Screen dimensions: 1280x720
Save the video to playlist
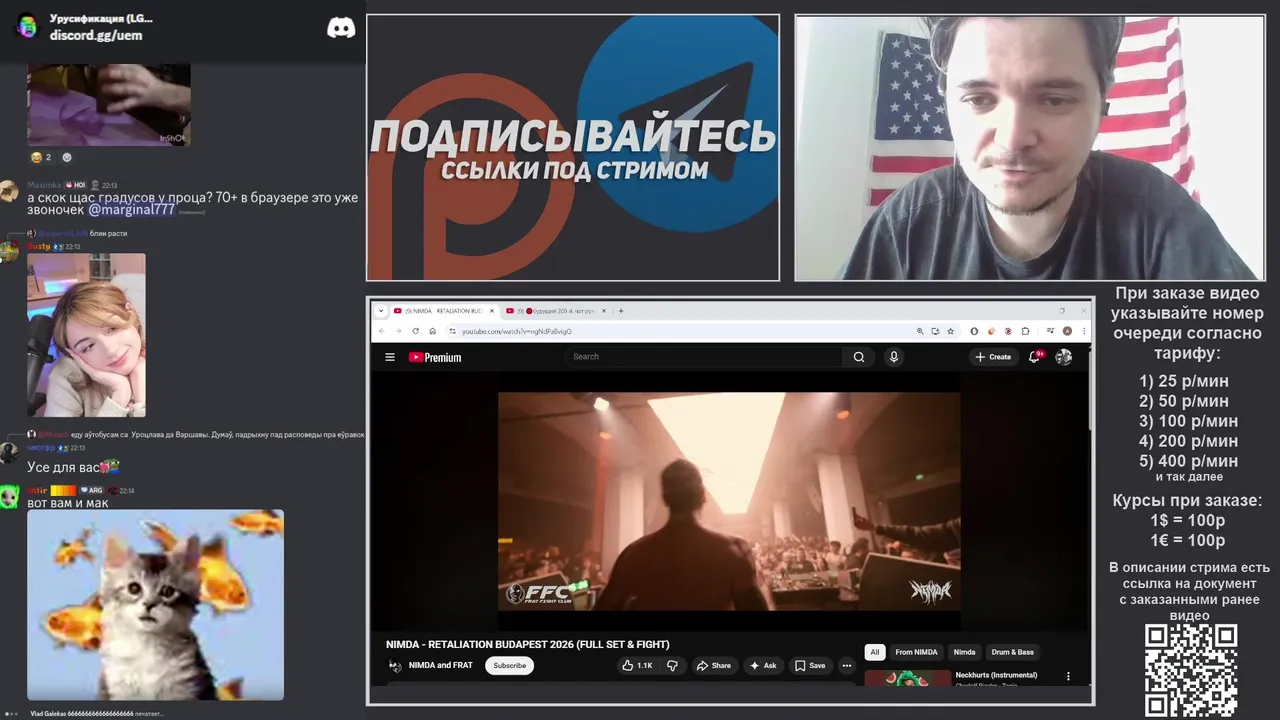coord(810,665)
